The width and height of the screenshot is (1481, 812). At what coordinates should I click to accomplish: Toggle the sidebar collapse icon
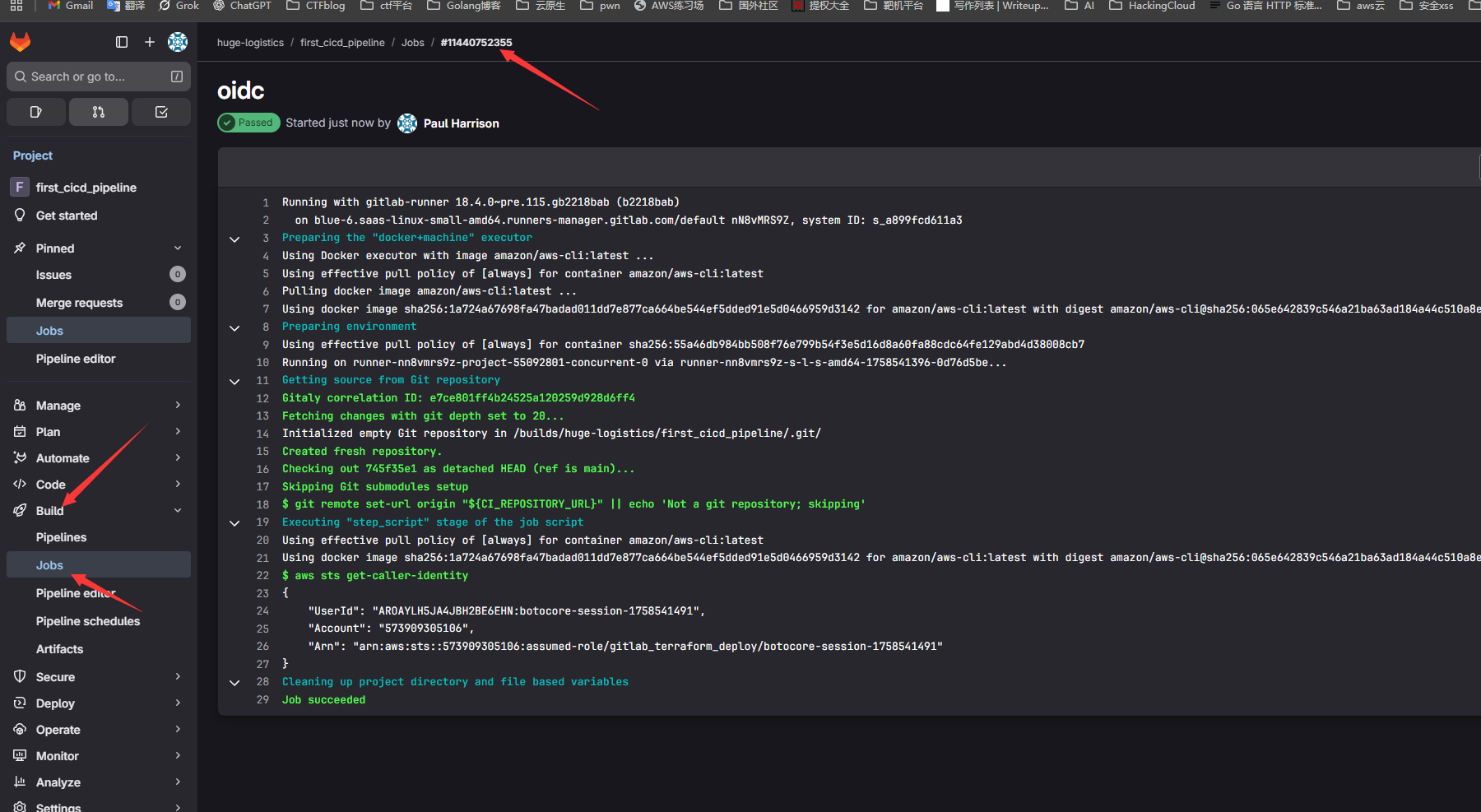(x=122, y=42)
